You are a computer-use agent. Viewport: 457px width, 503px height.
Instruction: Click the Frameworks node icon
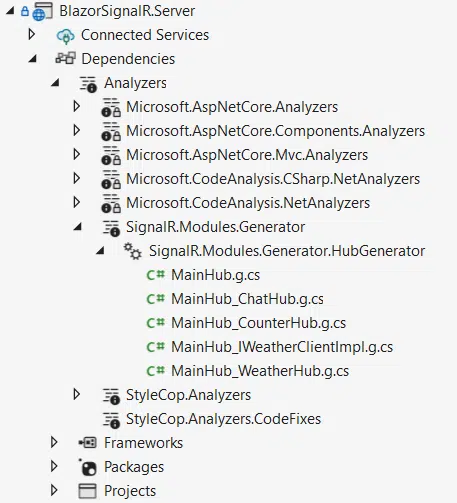87,443
